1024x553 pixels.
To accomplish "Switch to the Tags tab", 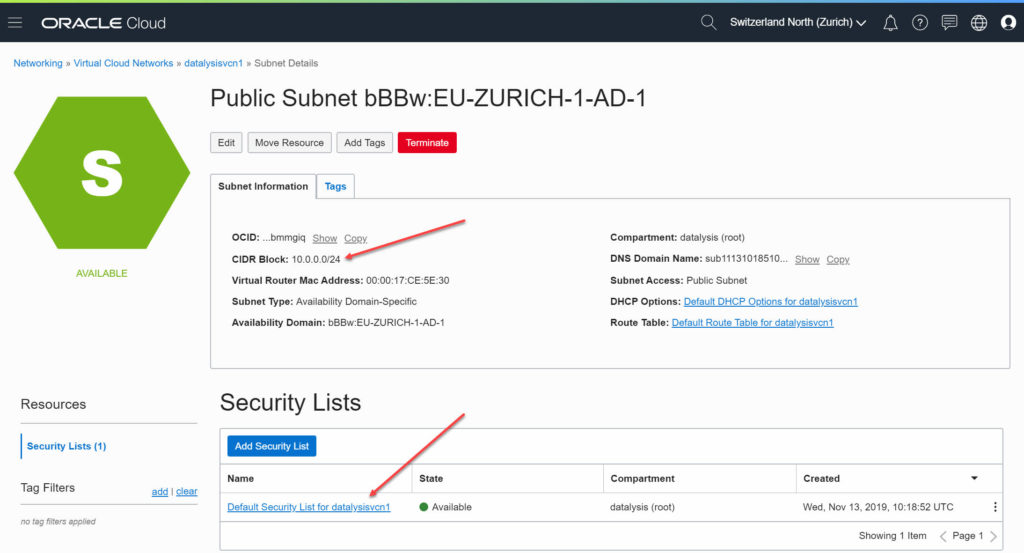I will [x=335, y=186].
